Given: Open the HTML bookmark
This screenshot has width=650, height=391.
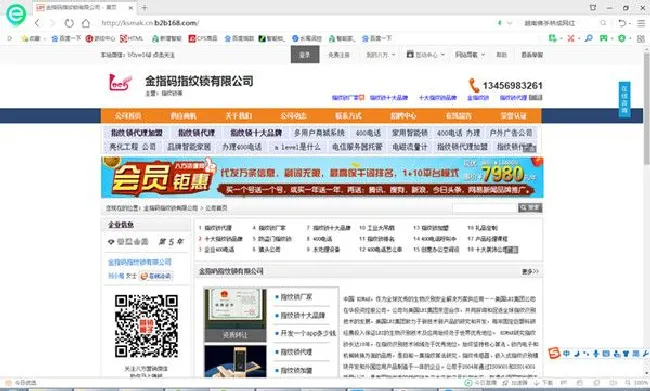Looking at the screenshot, I should coord(131,39).
